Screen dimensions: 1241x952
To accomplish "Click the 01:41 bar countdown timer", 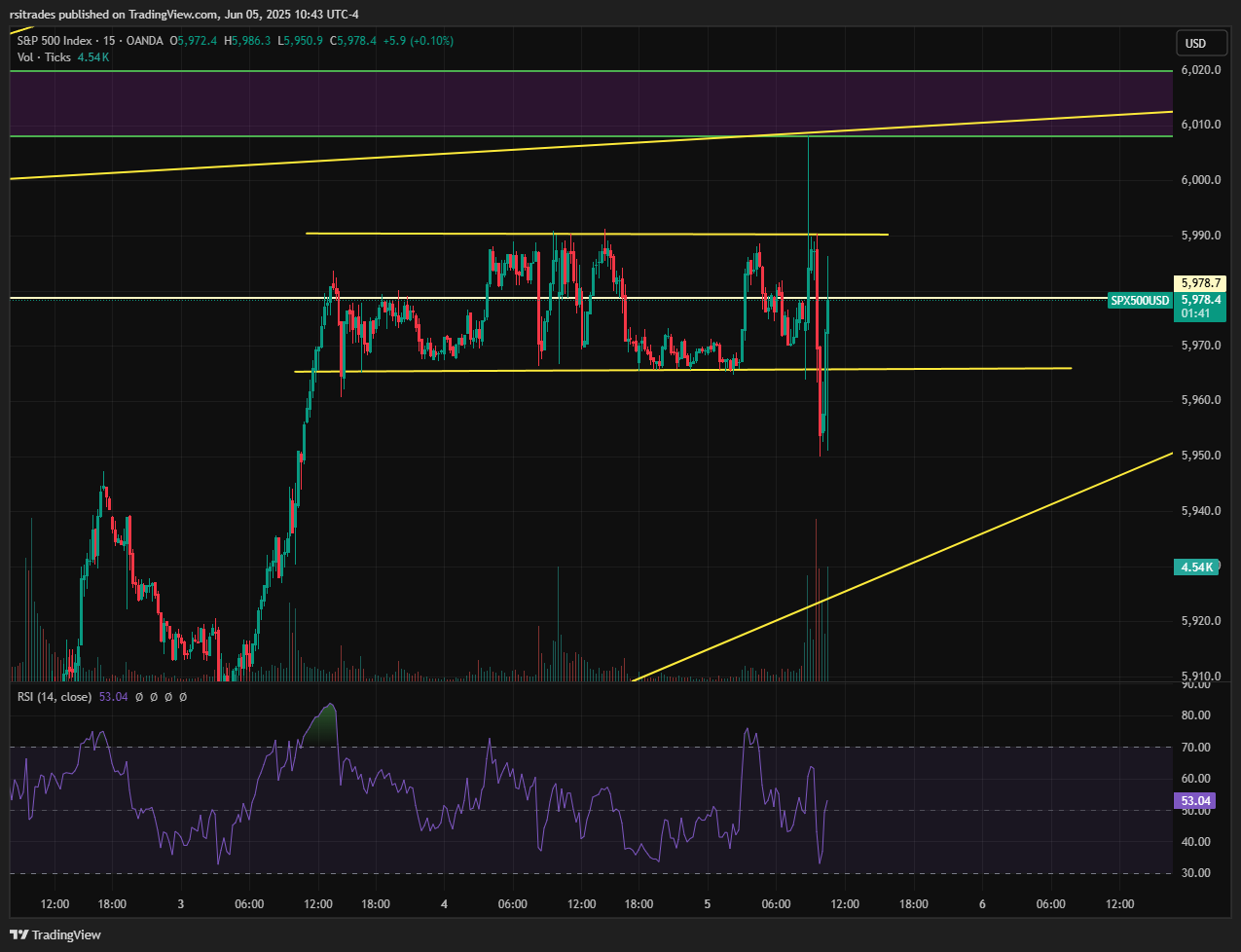I will pos(1196,314).
